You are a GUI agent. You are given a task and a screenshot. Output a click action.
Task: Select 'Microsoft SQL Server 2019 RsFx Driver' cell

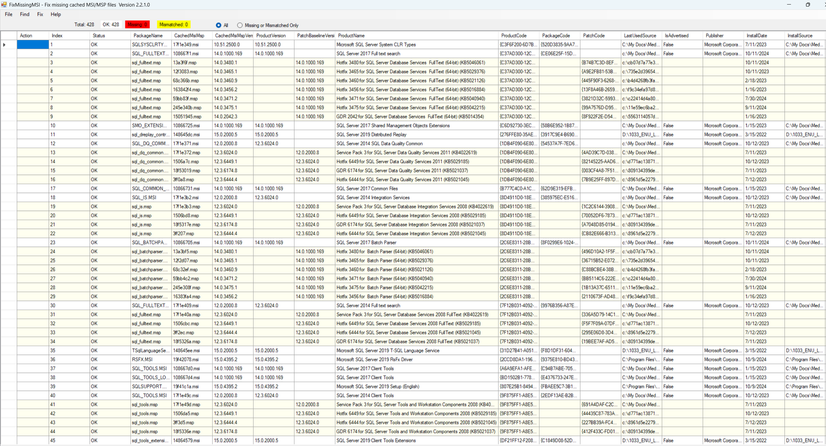(417, 360)
